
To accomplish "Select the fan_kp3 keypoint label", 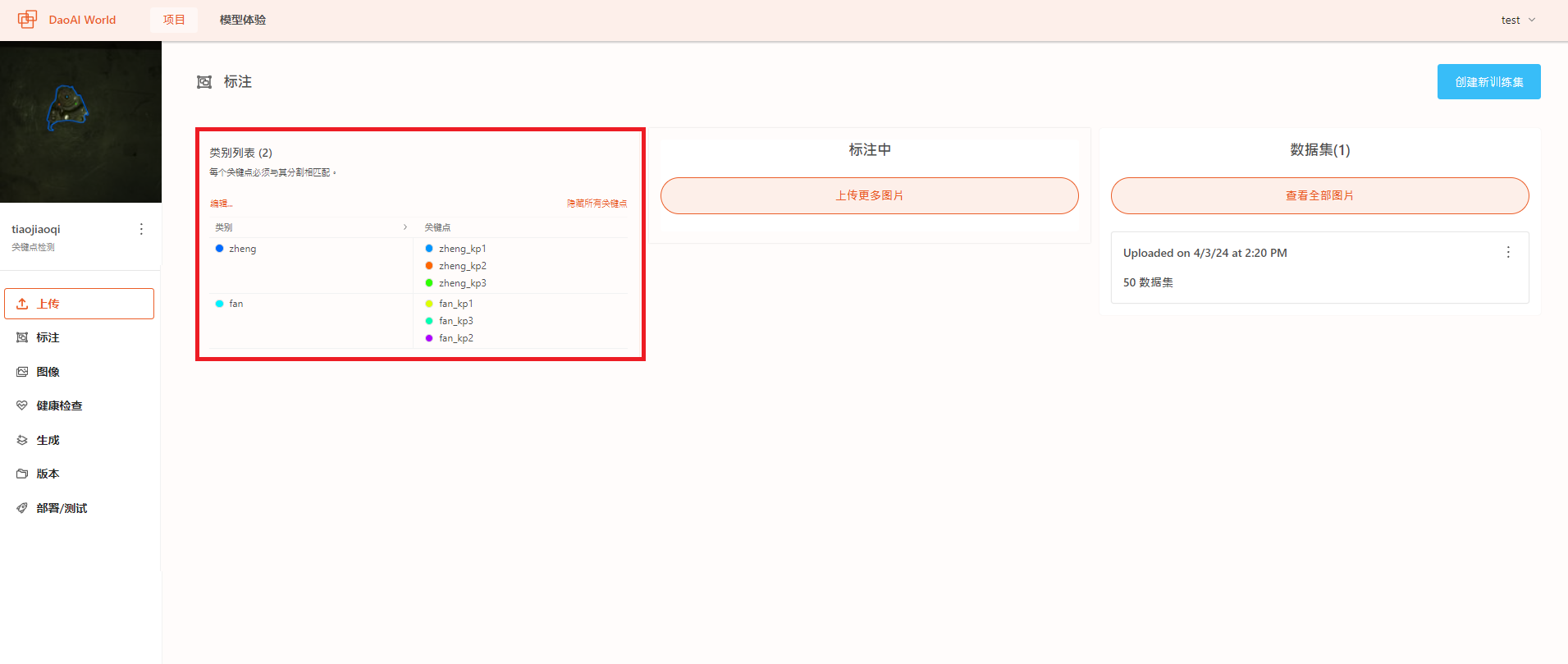I will 456,321.
